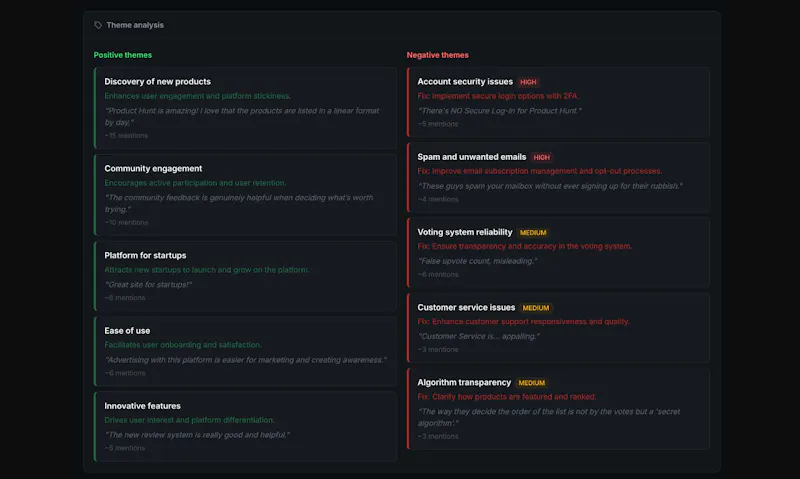Open the Discovery of new products card
Screen dimensions: 800x479
click(245, 108)
